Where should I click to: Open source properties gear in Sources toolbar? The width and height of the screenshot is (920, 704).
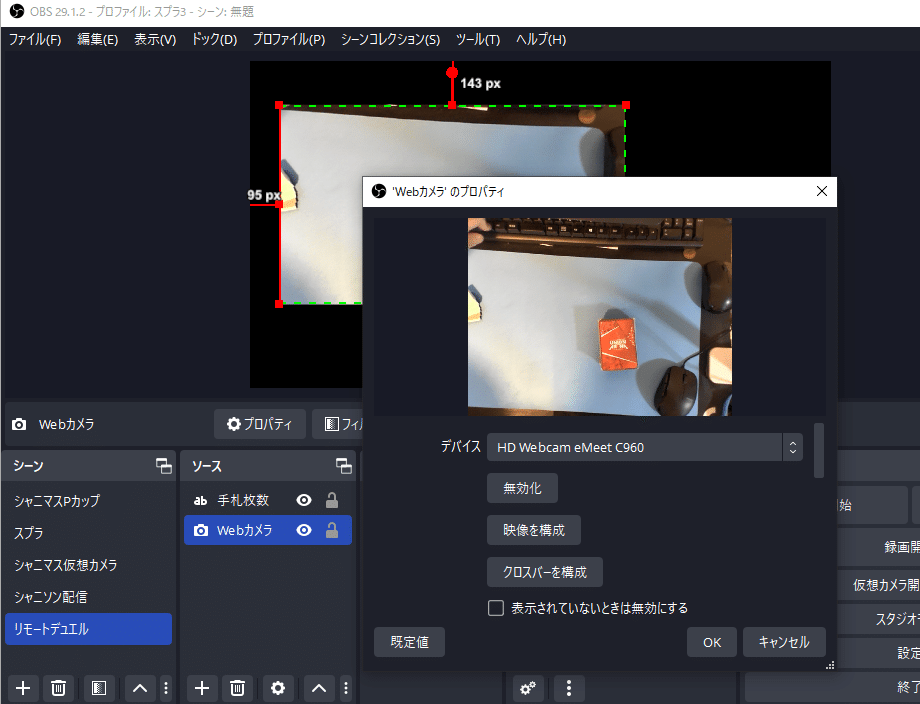(x=278, y=688)
